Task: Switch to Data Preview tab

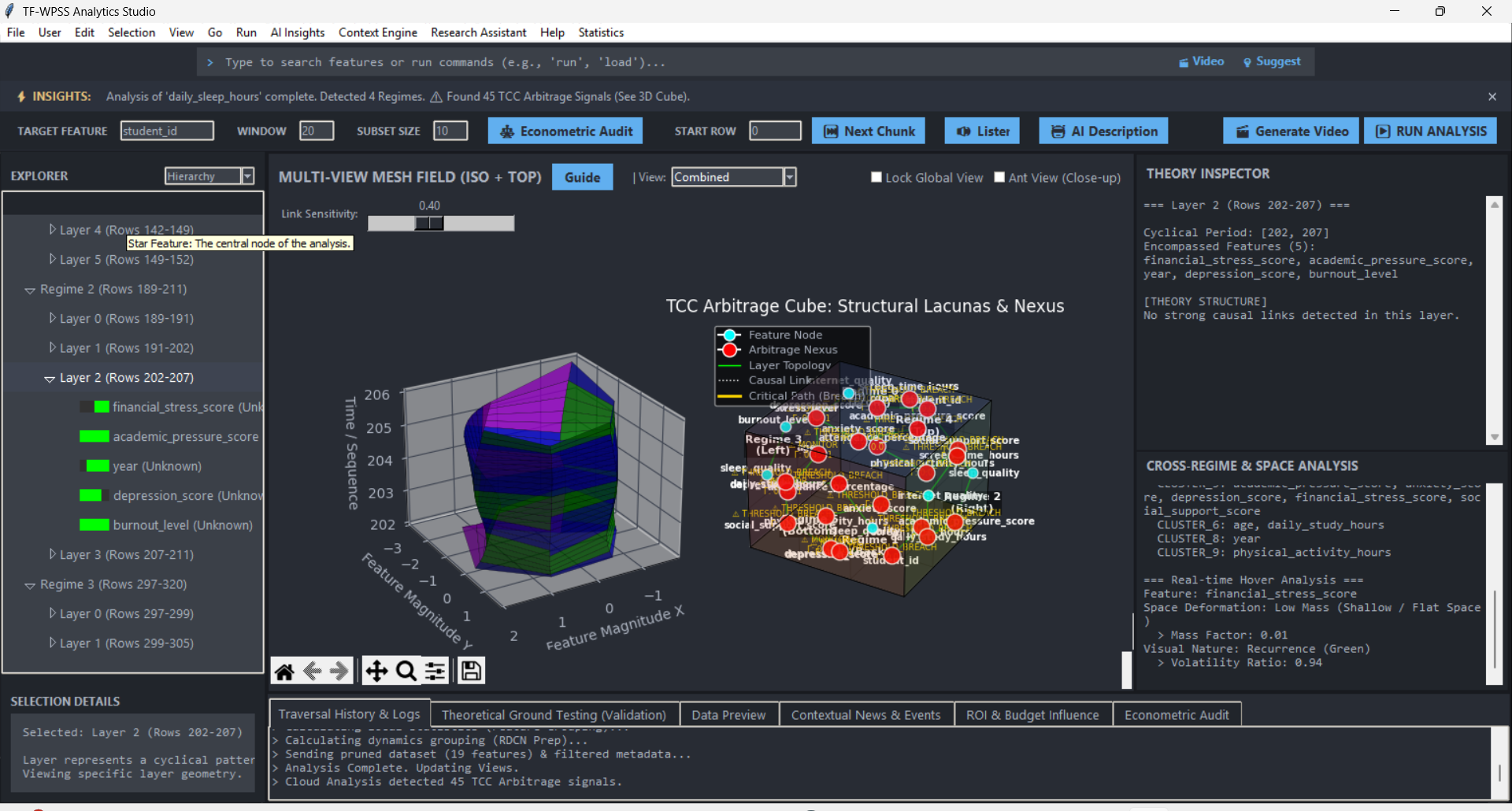Action: 728,715
